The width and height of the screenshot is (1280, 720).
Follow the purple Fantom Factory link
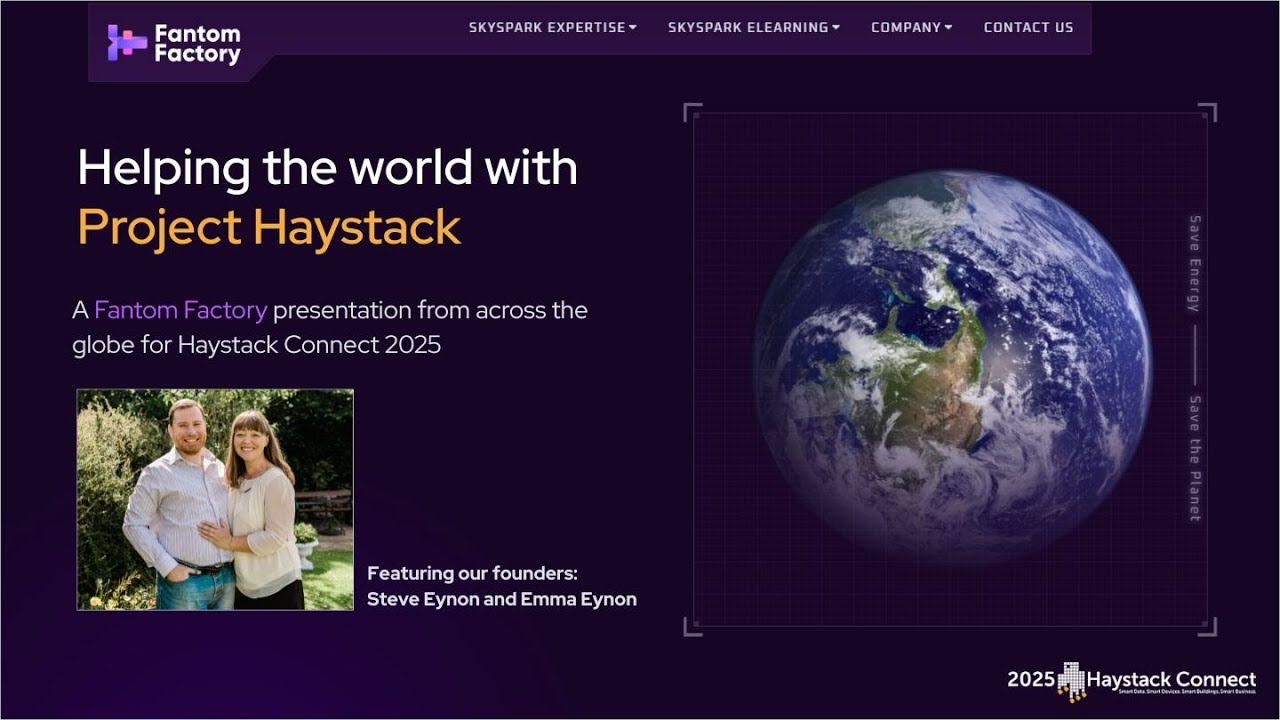(181, 310)
